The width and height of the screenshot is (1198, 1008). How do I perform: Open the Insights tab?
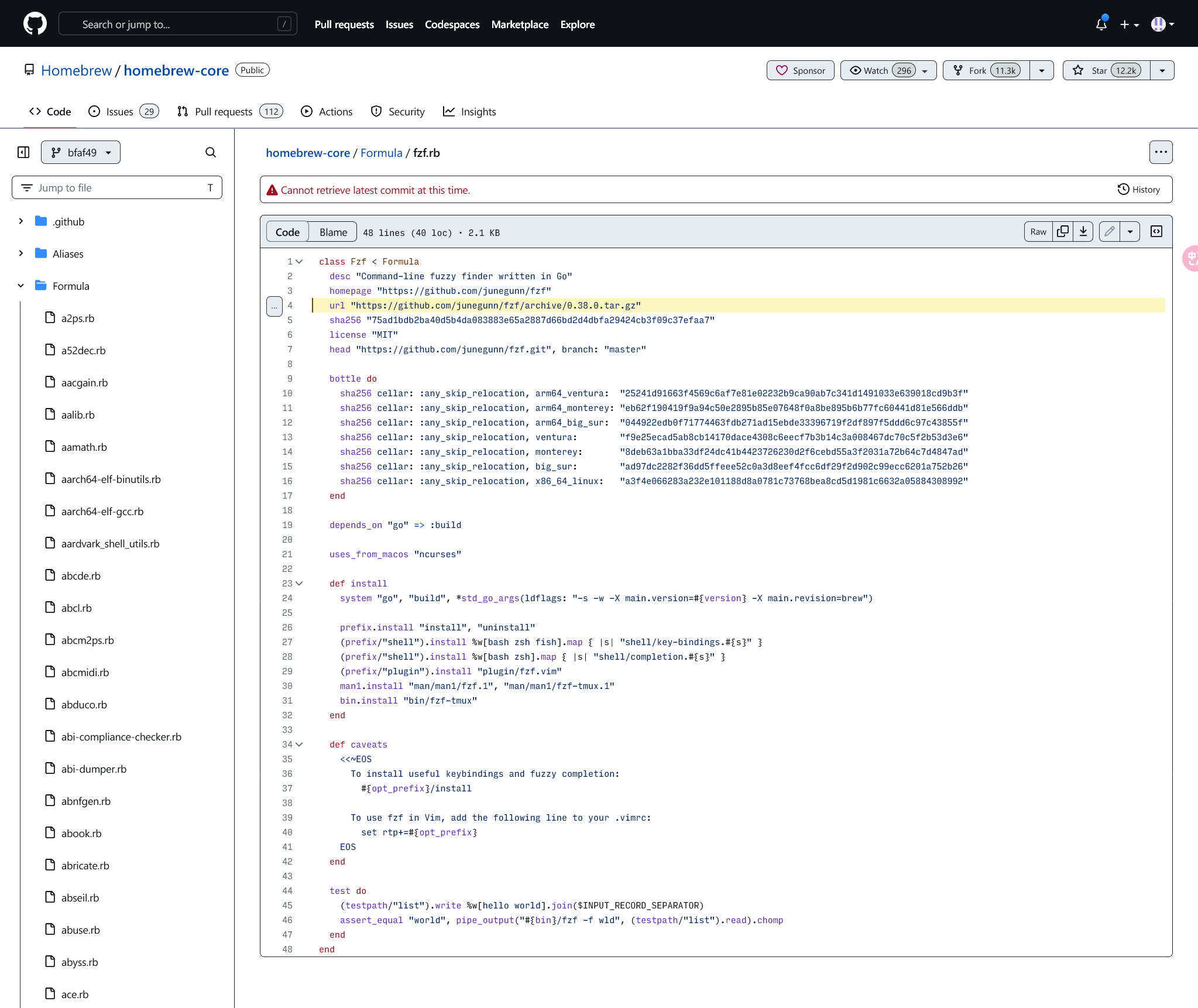(469, 111)
